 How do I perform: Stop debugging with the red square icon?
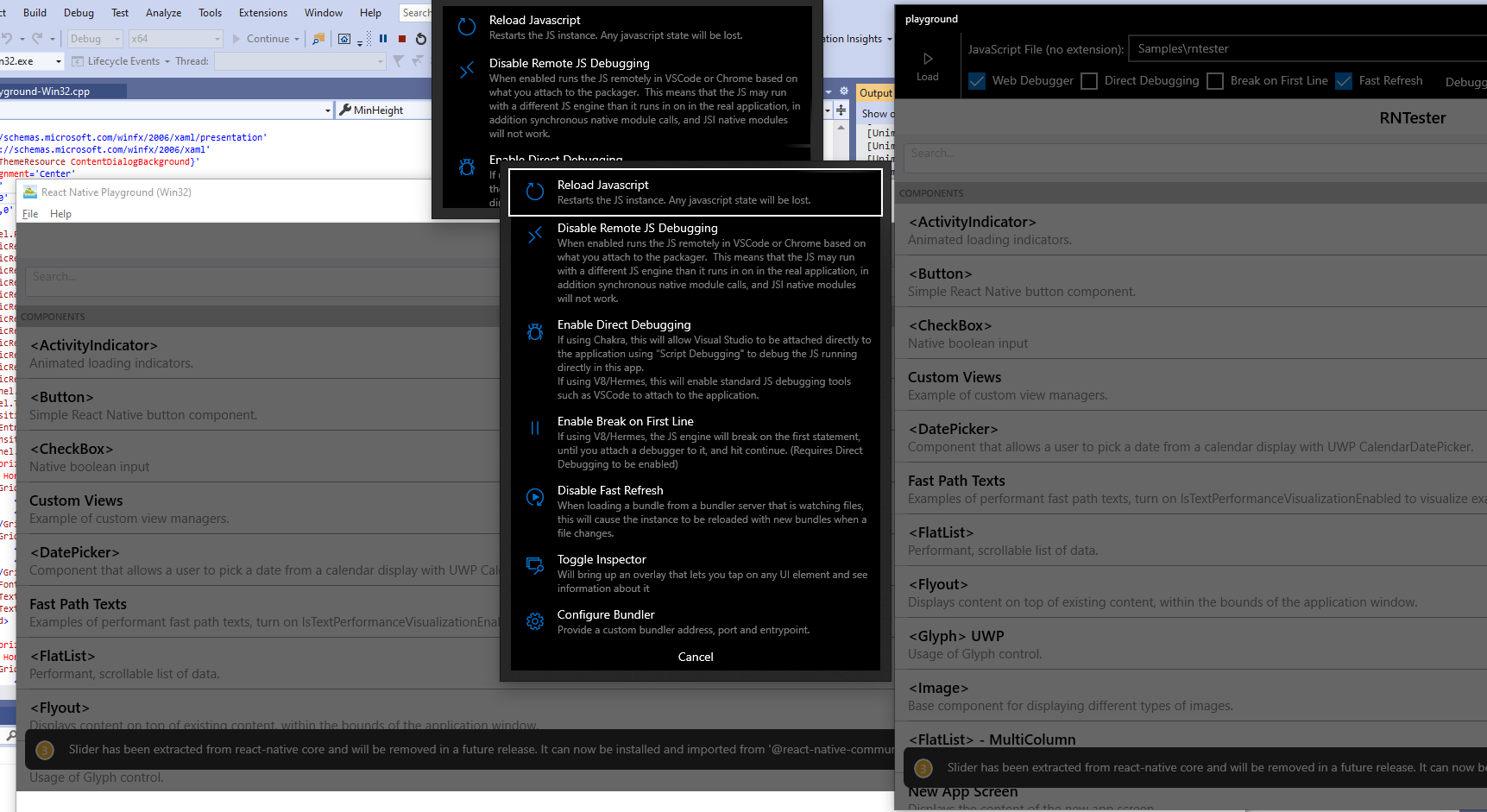click(x=400, y=39)
